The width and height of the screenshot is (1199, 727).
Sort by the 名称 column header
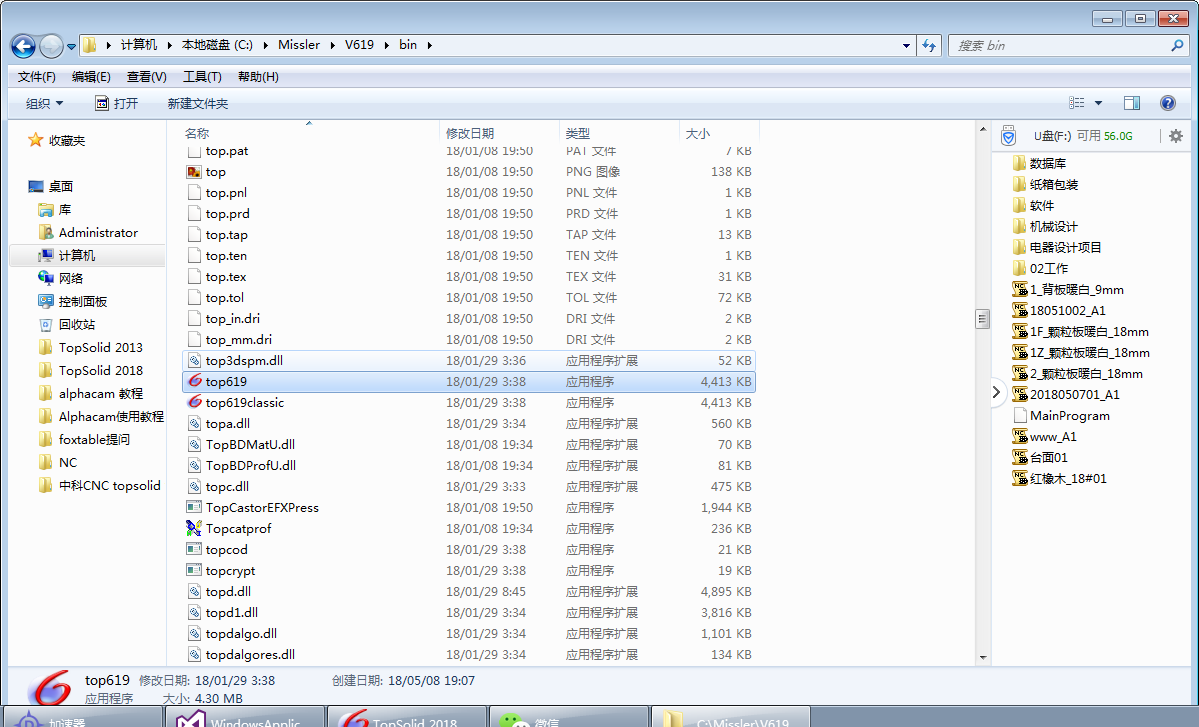pos(197,133)
